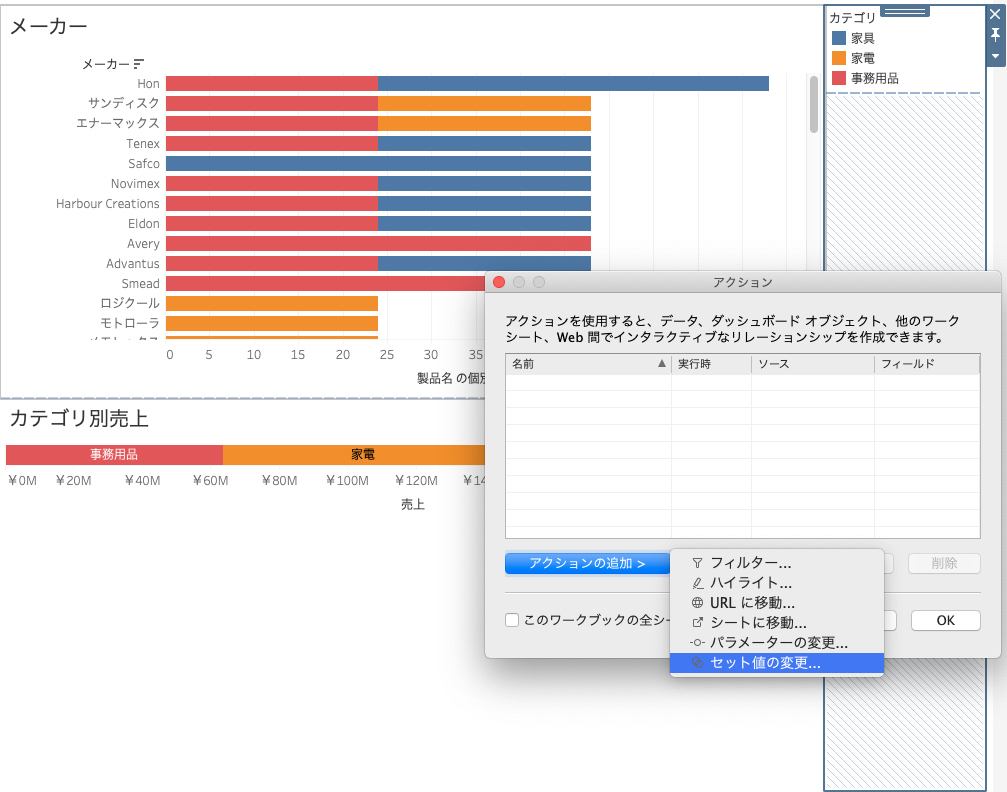Click the sheet arrow icon beside シートに移動
1007x792 pixels.
click(x=697, y=623)
